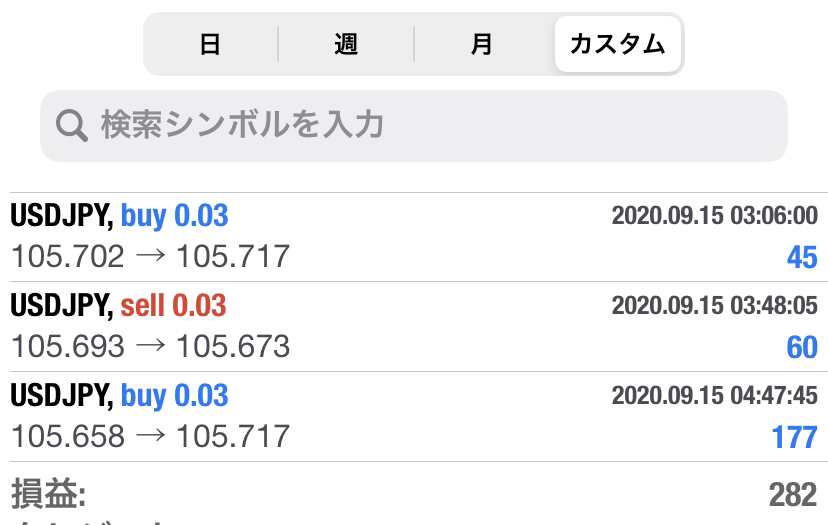Open the USDJPY sell 0.03 trade row

click(x=414, y=326)
